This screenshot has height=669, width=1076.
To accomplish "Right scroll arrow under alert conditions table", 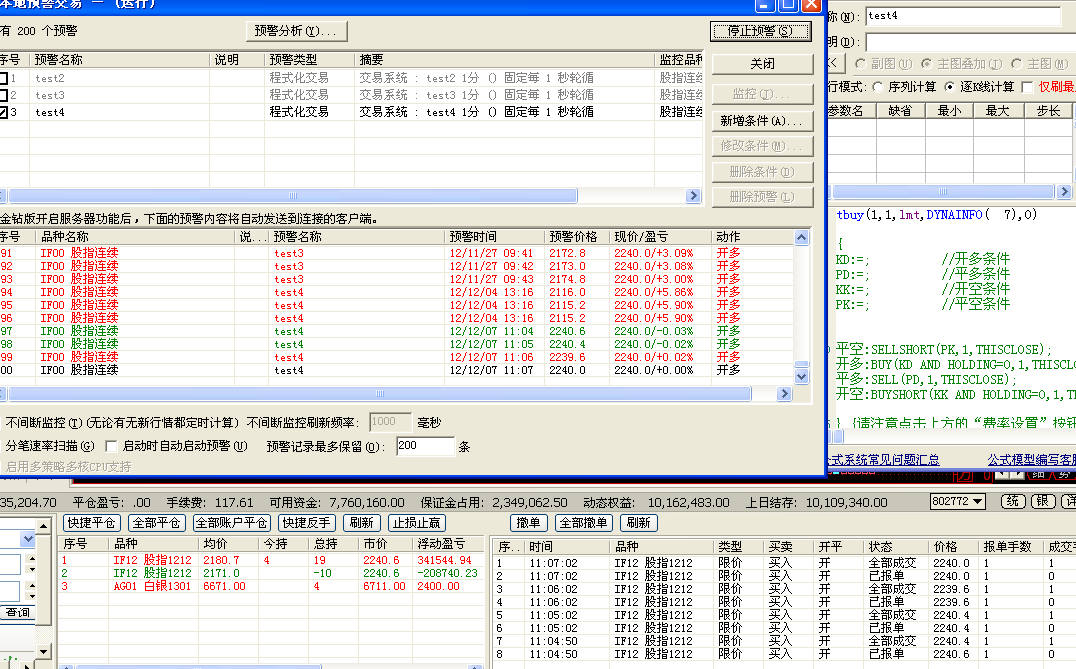I will coord(693,196).
